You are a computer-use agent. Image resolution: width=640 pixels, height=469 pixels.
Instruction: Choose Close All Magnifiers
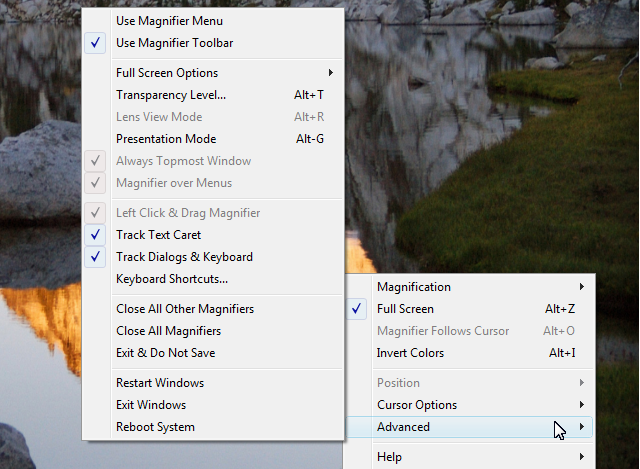[168, 331]
